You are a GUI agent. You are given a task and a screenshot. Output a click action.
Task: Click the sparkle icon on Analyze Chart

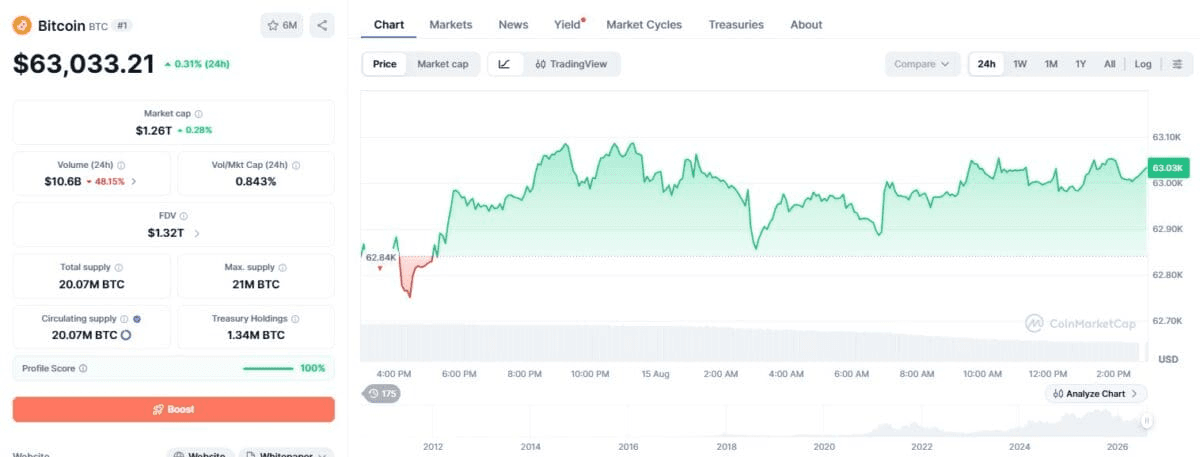[x=1059, y=394]
